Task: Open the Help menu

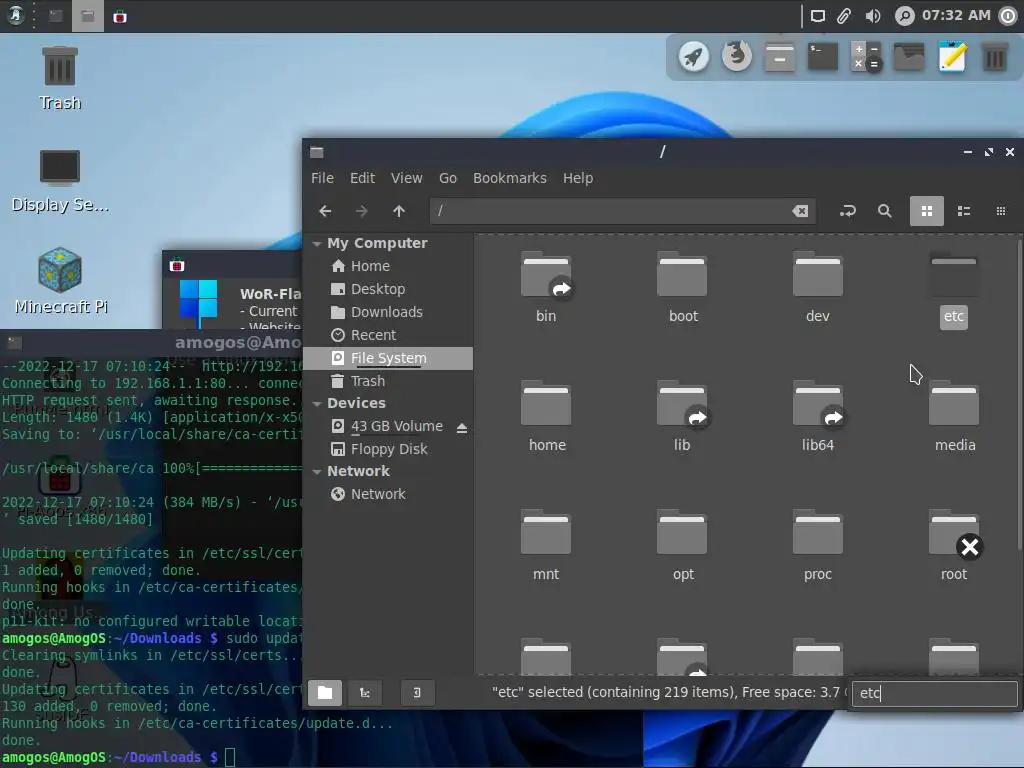Action: [578, 178]
